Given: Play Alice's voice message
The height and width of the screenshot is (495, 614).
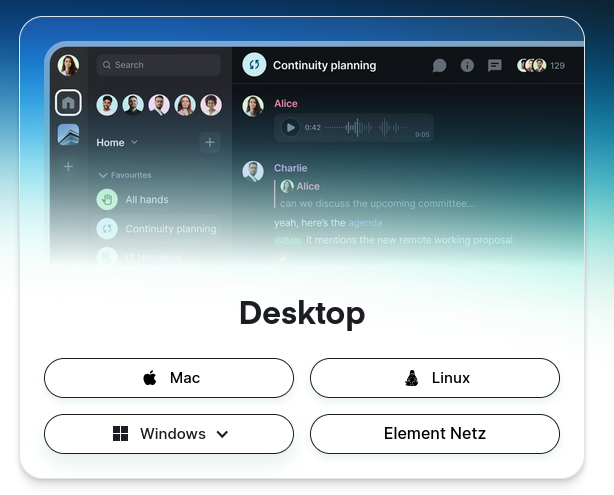Looking at the screenshot, I should 291,127.
